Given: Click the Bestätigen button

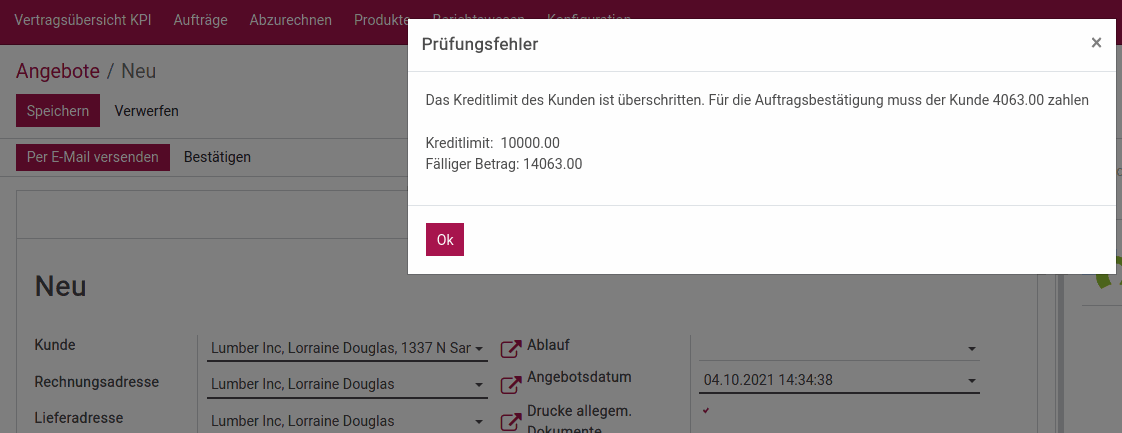Looking at the screenshot, I should (x=218, y=157).
